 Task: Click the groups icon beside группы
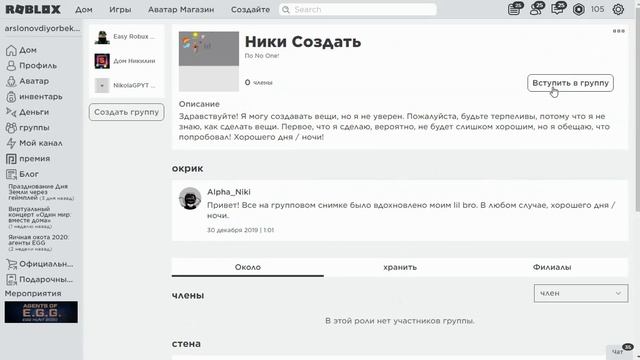click(x=11, y=128)
